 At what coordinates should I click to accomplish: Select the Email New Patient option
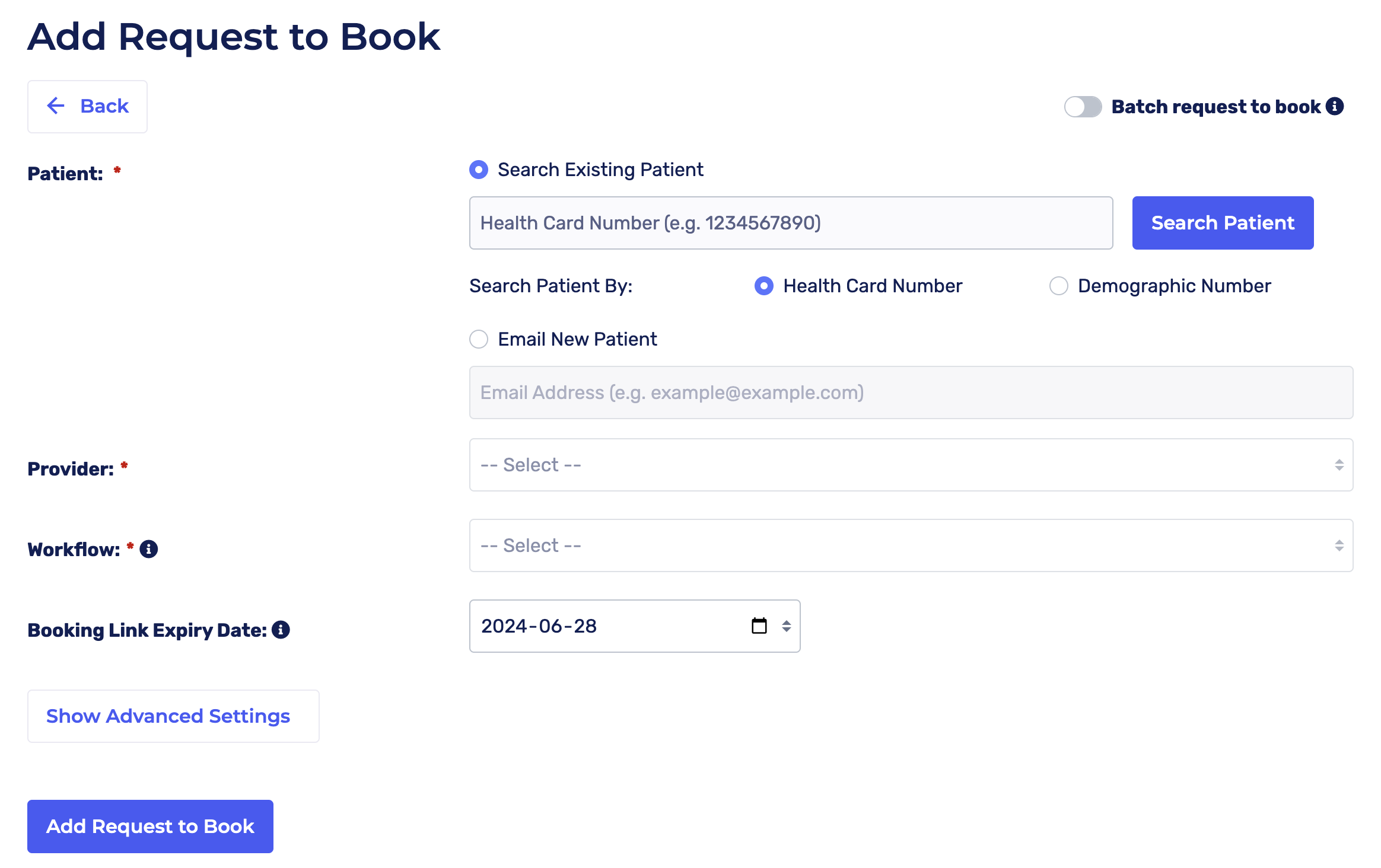point(479,339)
